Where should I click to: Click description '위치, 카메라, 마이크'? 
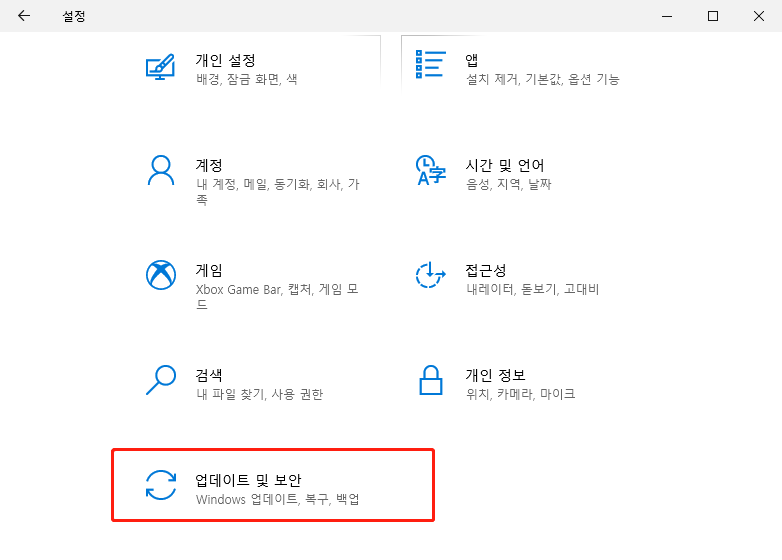click(520, 394)
